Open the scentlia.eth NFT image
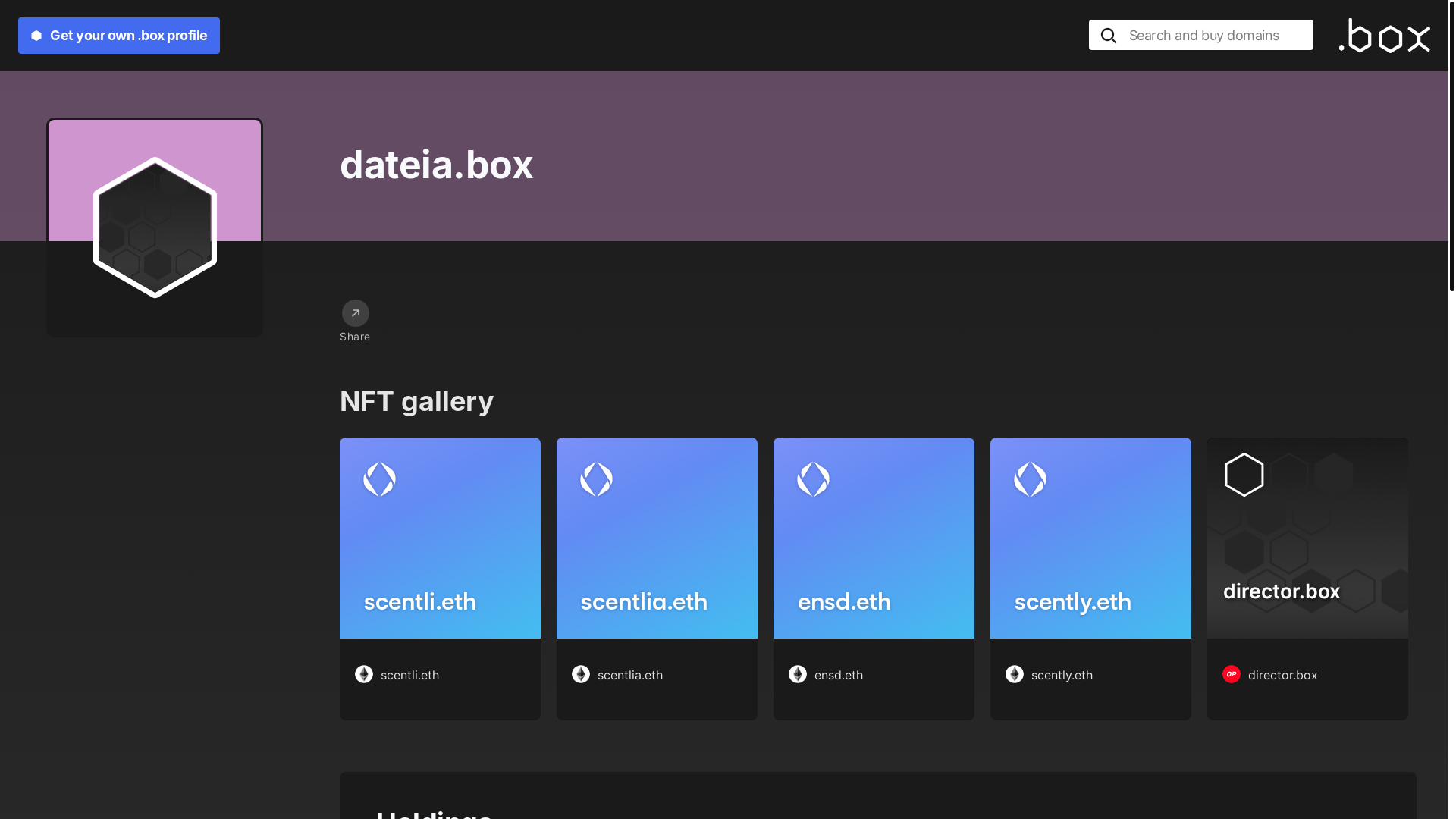Image resolution: width=1456 pixels, height=819 pixels. (x=657, y=538)
